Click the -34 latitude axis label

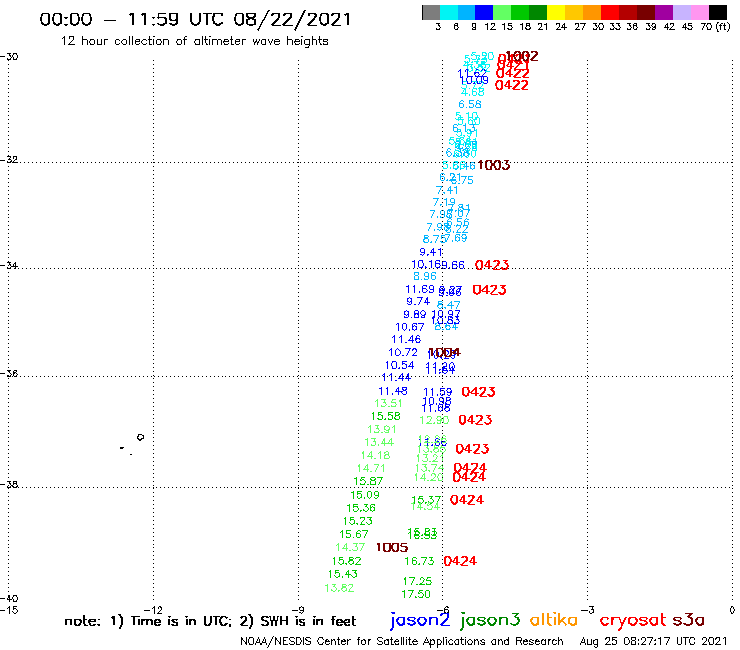coord(9,265)
